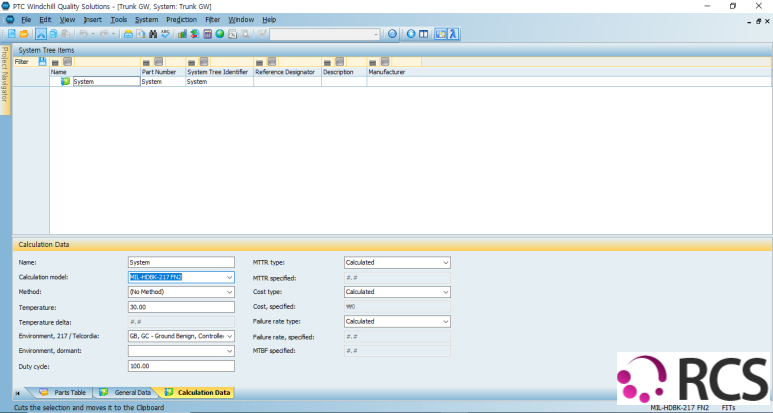The width and height of the screenshot is (773, 413).
Task: Find with binoculars icon
Action: (153, 34)
